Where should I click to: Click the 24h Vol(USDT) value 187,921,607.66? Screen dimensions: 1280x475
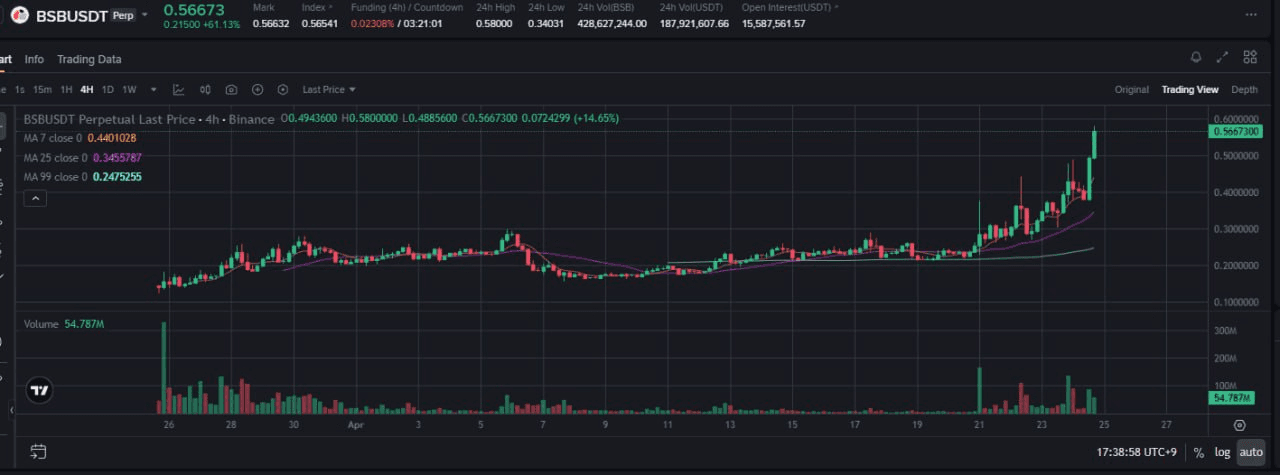pyautogui.click(x=695, y=23)
